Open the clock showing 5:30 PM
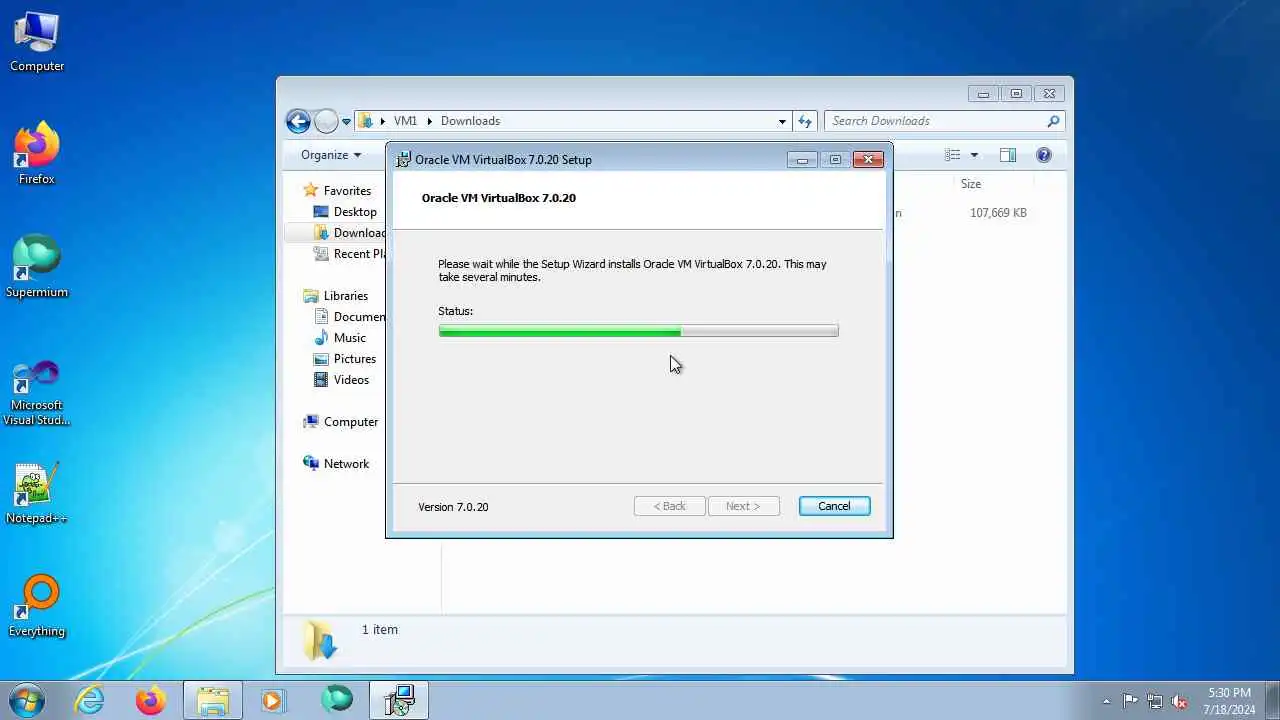The image size is (1280, 720). 1229,701
